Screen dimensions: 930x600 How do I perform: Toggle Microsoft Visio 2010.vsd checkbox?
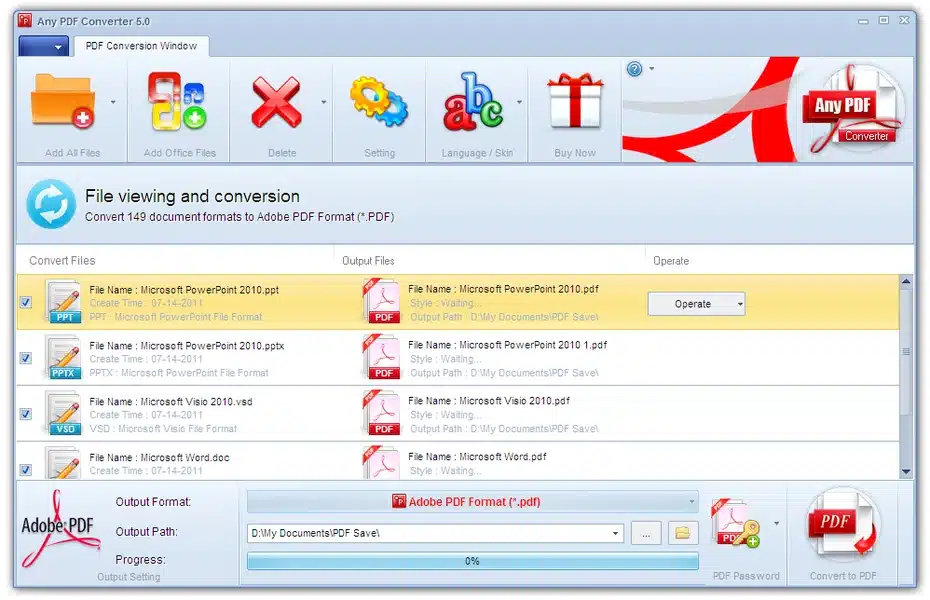point(26,414)
